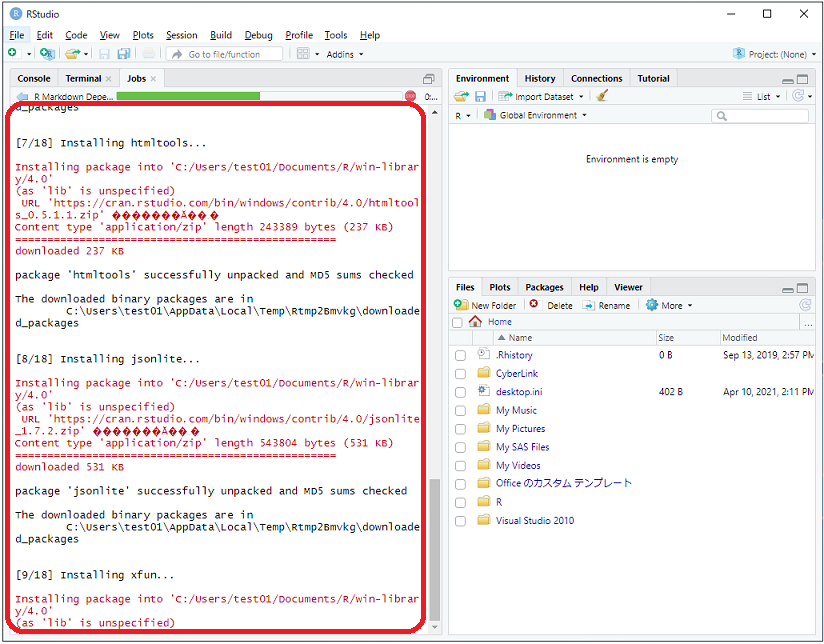Viewport: 824px width, 644px height.
Task: Click the Environment search field
Action: pos(759,116)
